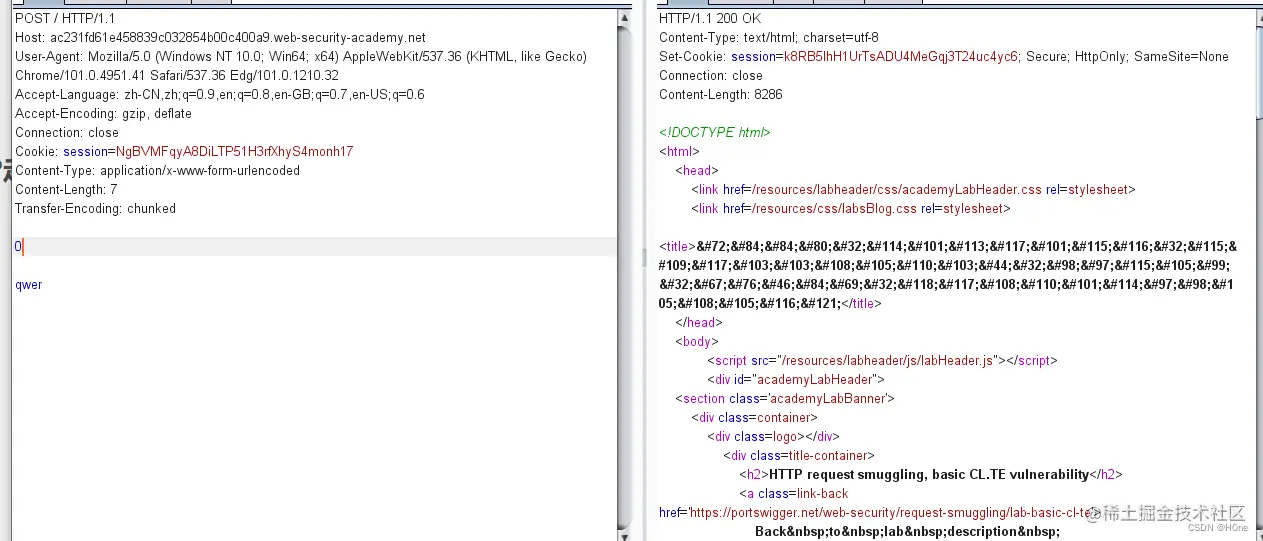1263x541 pixels.
Task: Click the Host header line in the request
Action: tap(220, 38)
